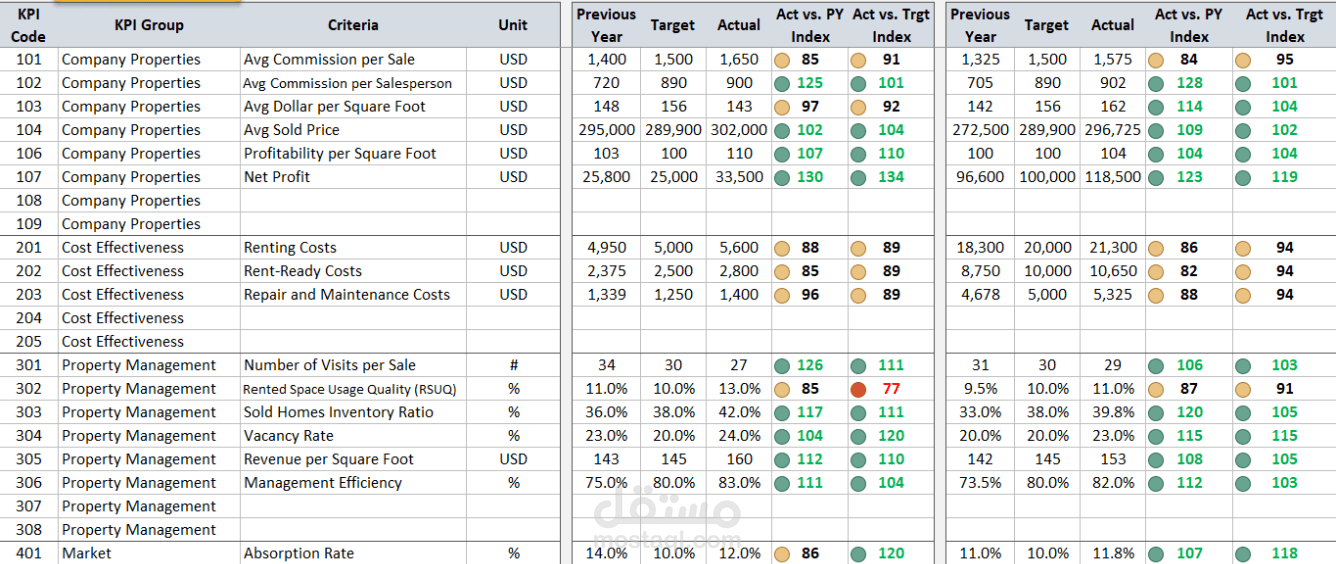Click the Number of Visits per Sale cell
This screenshot has height=564, width=1336.
pos(353,365)
